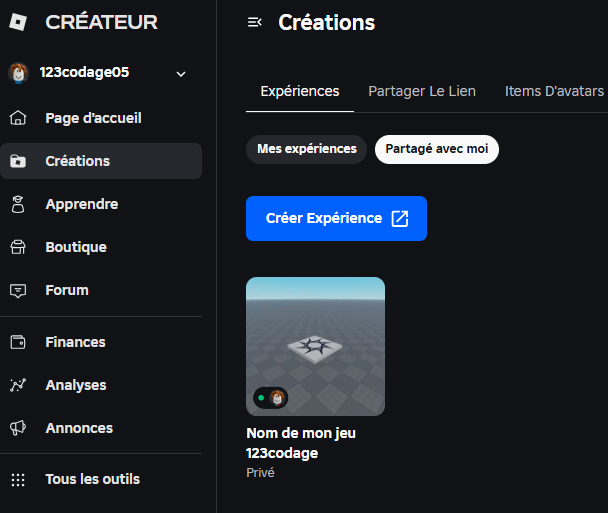Expand the 123codage05 account dropdown

[x=181, y=73]
